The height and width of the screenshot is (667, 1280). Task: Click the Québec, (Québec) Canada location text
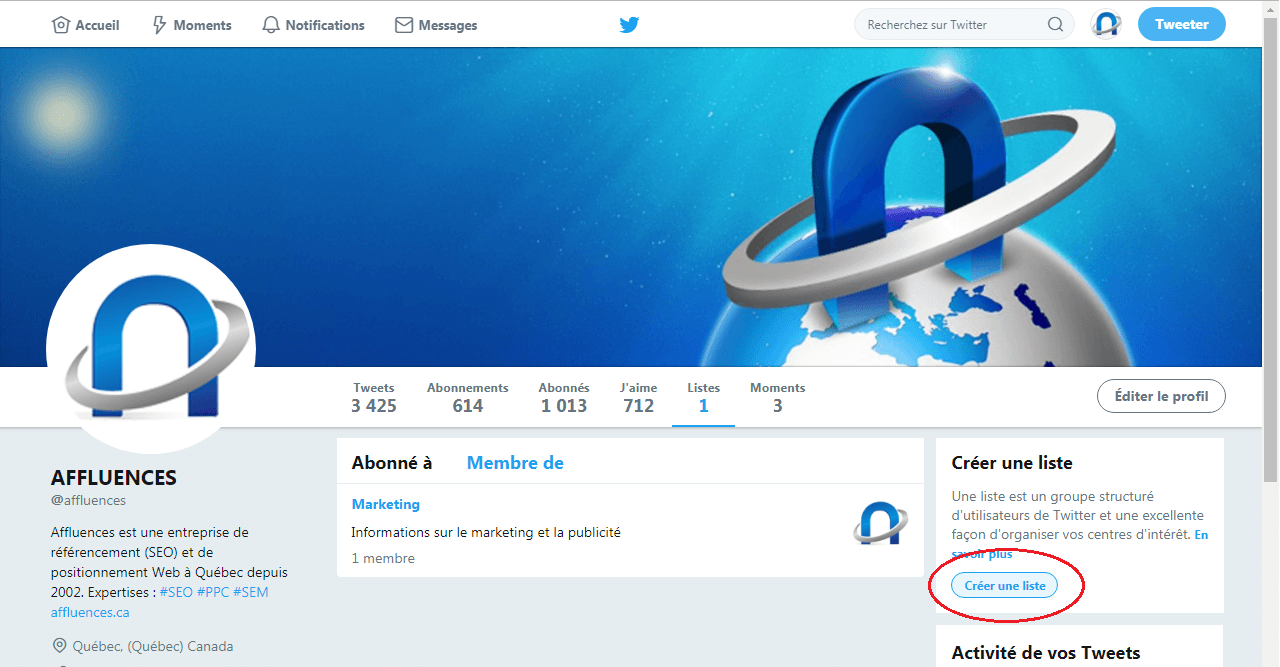point(152,646)
